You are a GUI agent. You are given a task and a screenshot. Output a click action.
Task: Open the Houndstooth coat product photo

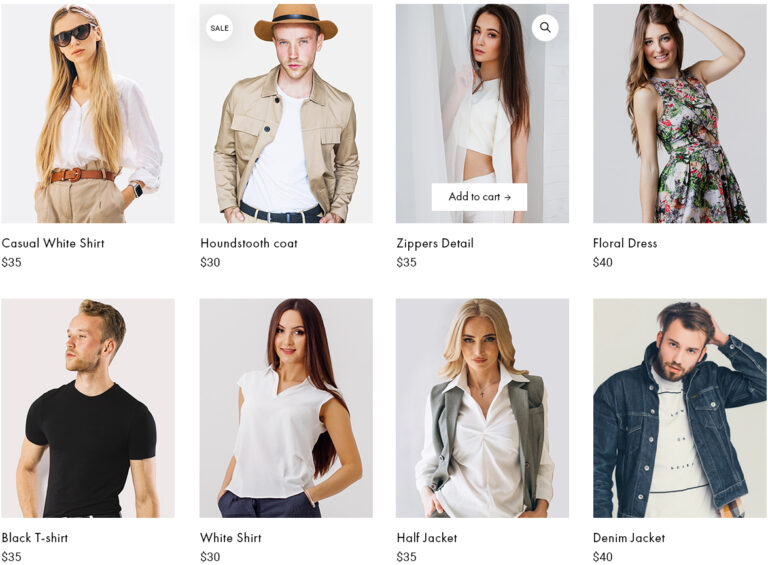pos(286,114)
